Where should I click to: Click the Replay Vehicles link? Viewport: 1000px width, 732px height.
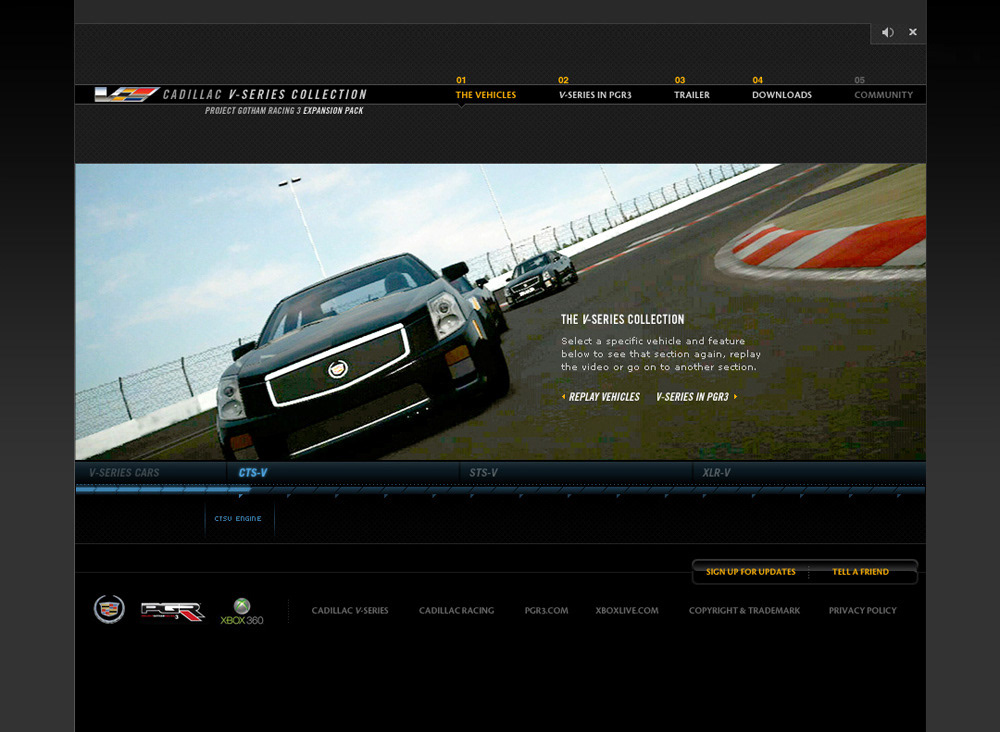601,397
